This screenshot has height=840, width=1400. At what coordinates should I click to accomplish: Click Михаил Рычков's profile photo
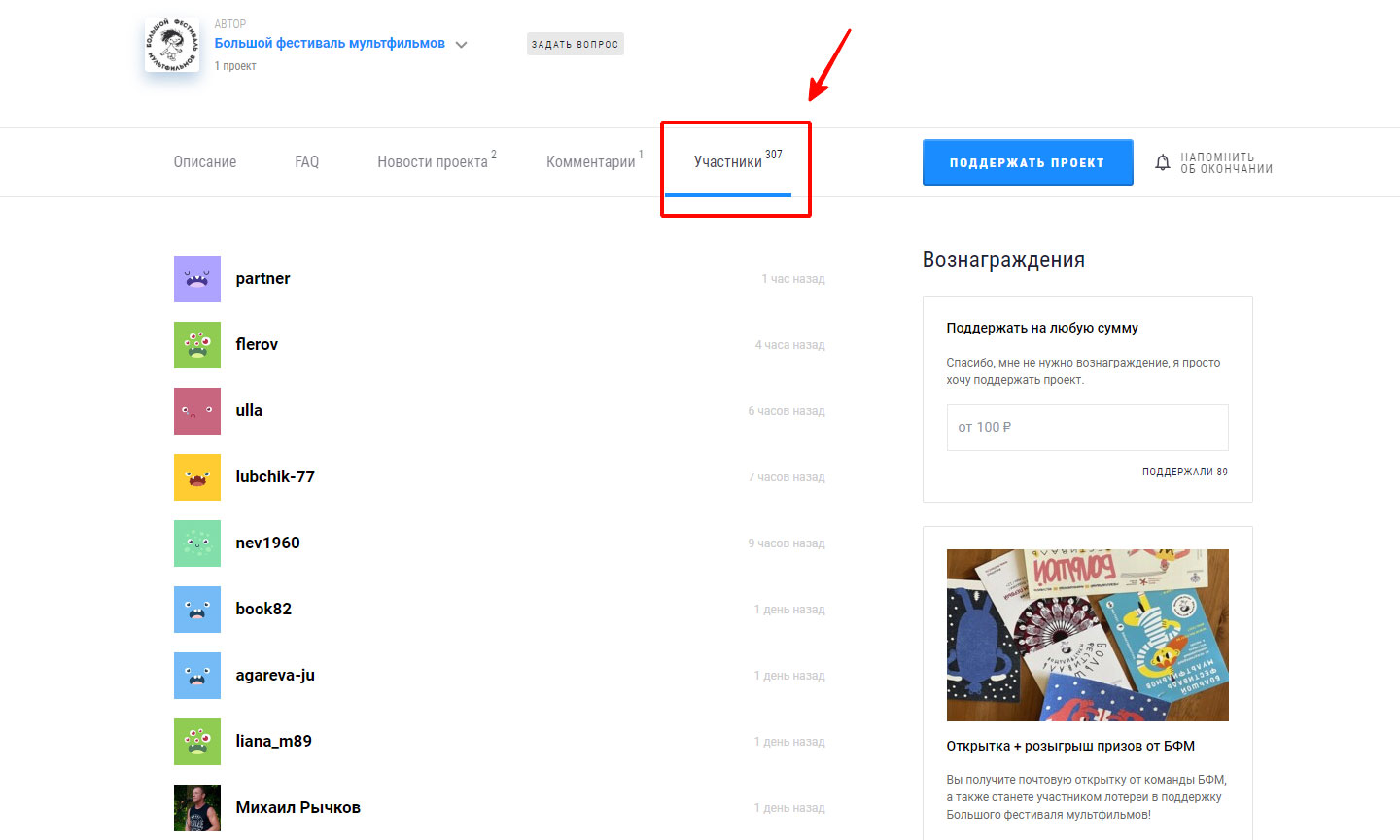coord(197,808)
